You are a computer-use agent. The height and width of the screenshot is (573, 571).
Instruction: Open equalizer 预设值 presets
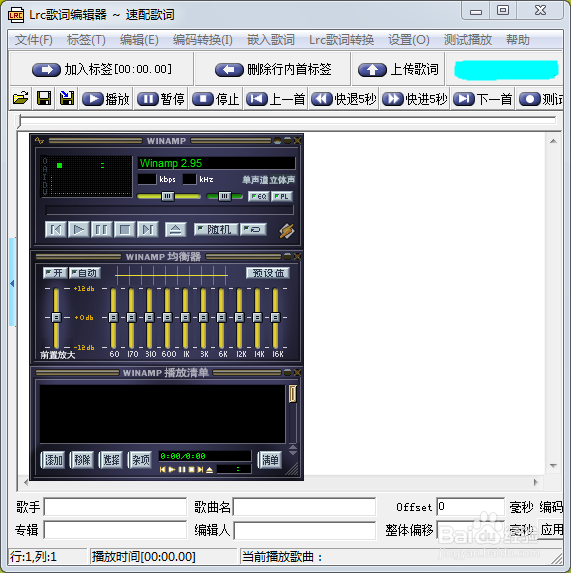tap(268, 273)
